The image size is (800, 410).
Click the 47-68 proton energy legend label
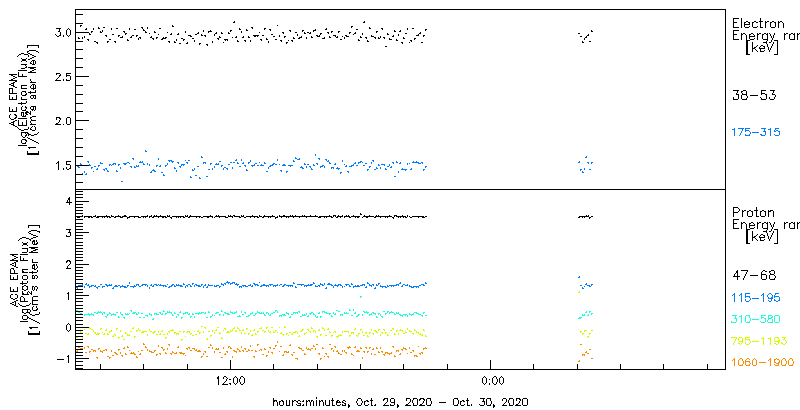point(754,276)
